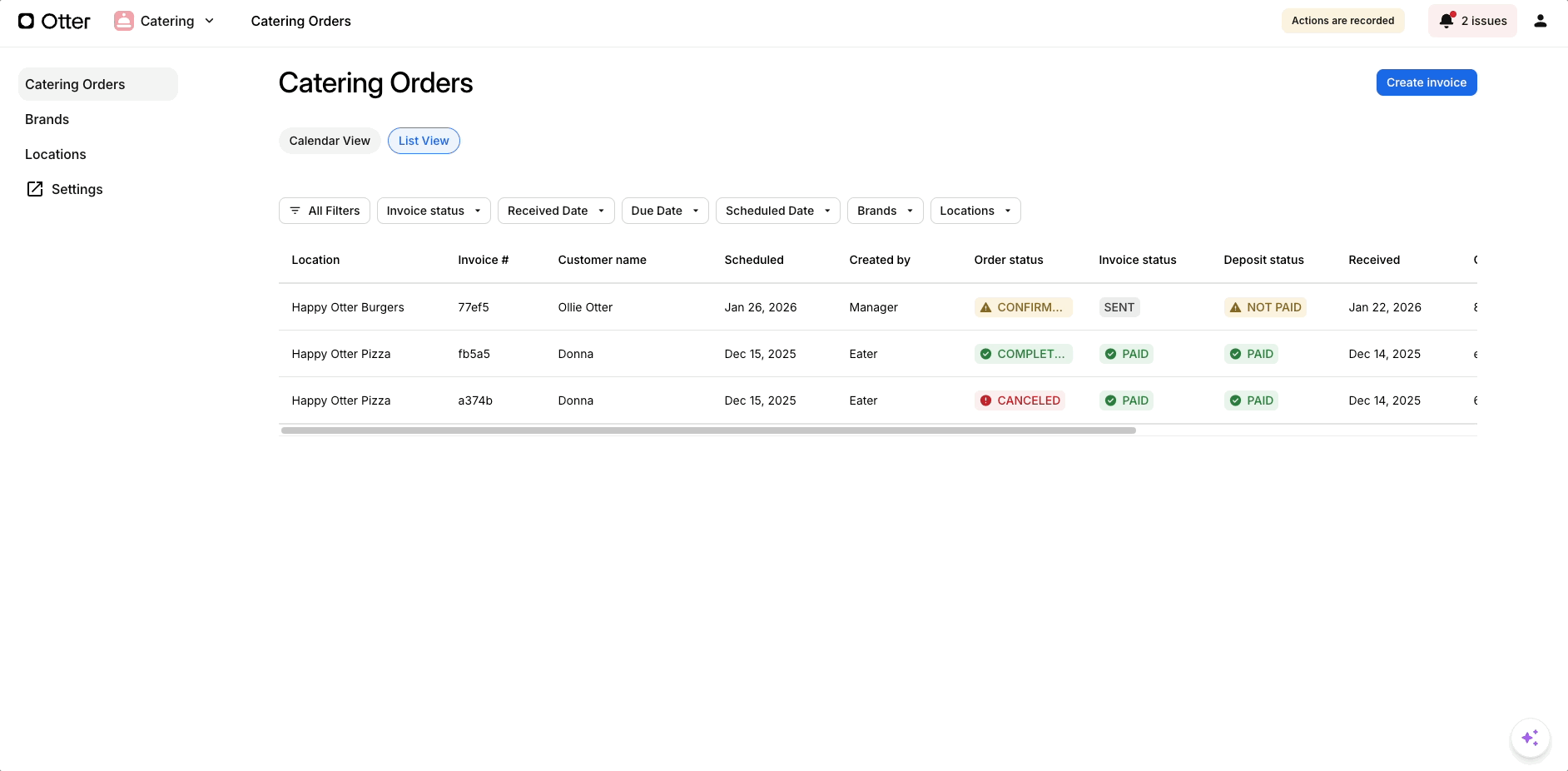Click the Otter logo

(53, 20)
